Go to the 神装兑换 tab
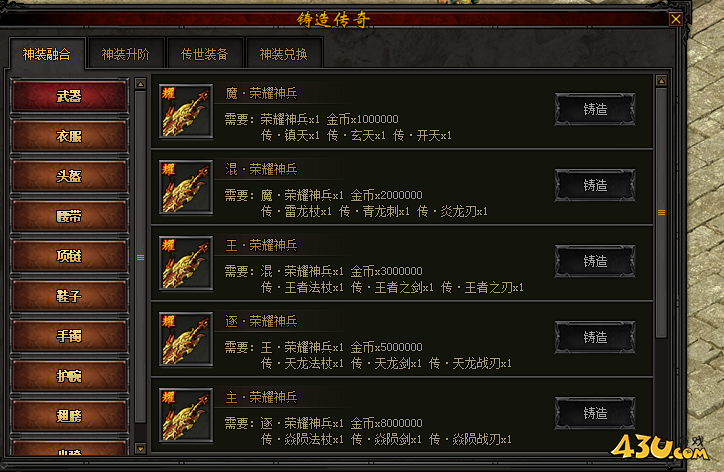Screen dimensions: 724x472 point(284,54)
